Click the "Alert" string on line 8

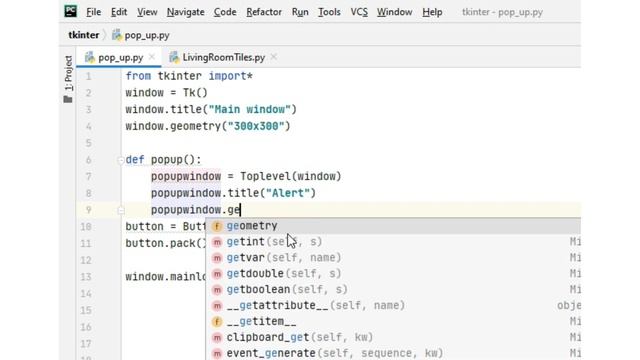[287, 193]
